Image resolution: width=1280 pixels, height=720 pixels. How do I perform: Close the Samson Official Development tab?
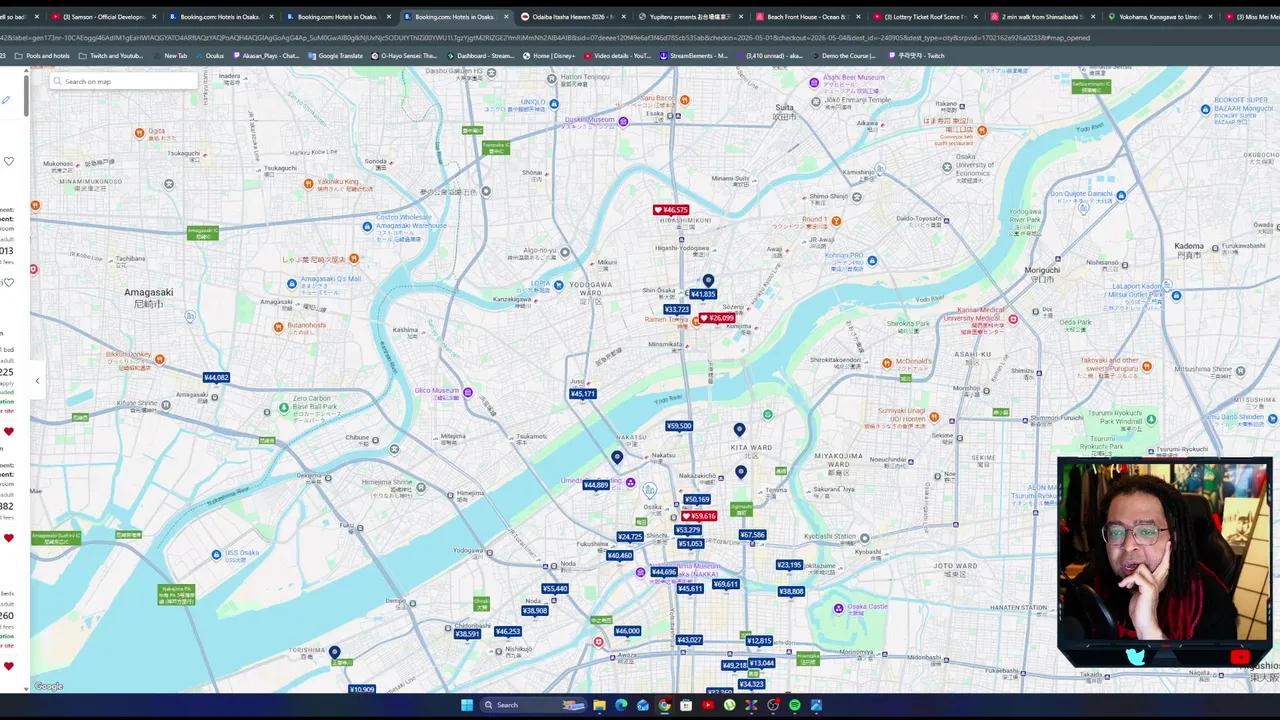pos(154,17)
